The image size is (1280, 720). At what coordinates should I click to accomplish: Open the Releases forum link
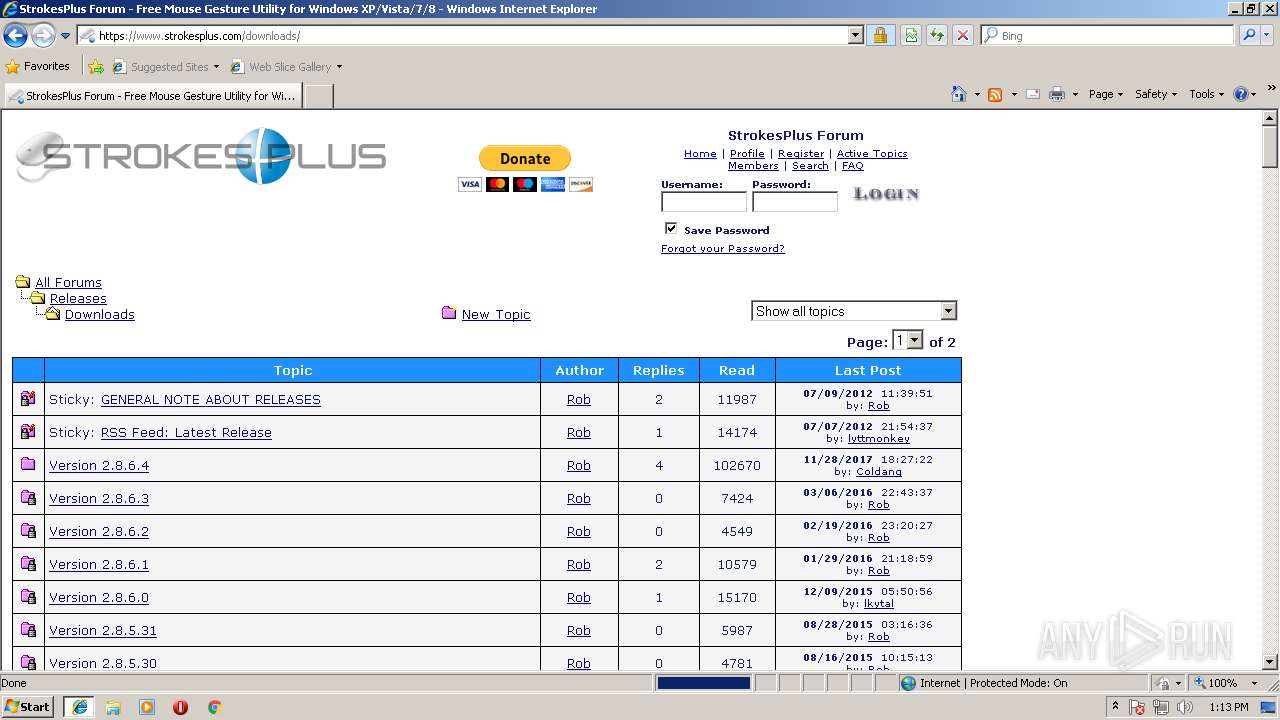(x=78, y=298)
